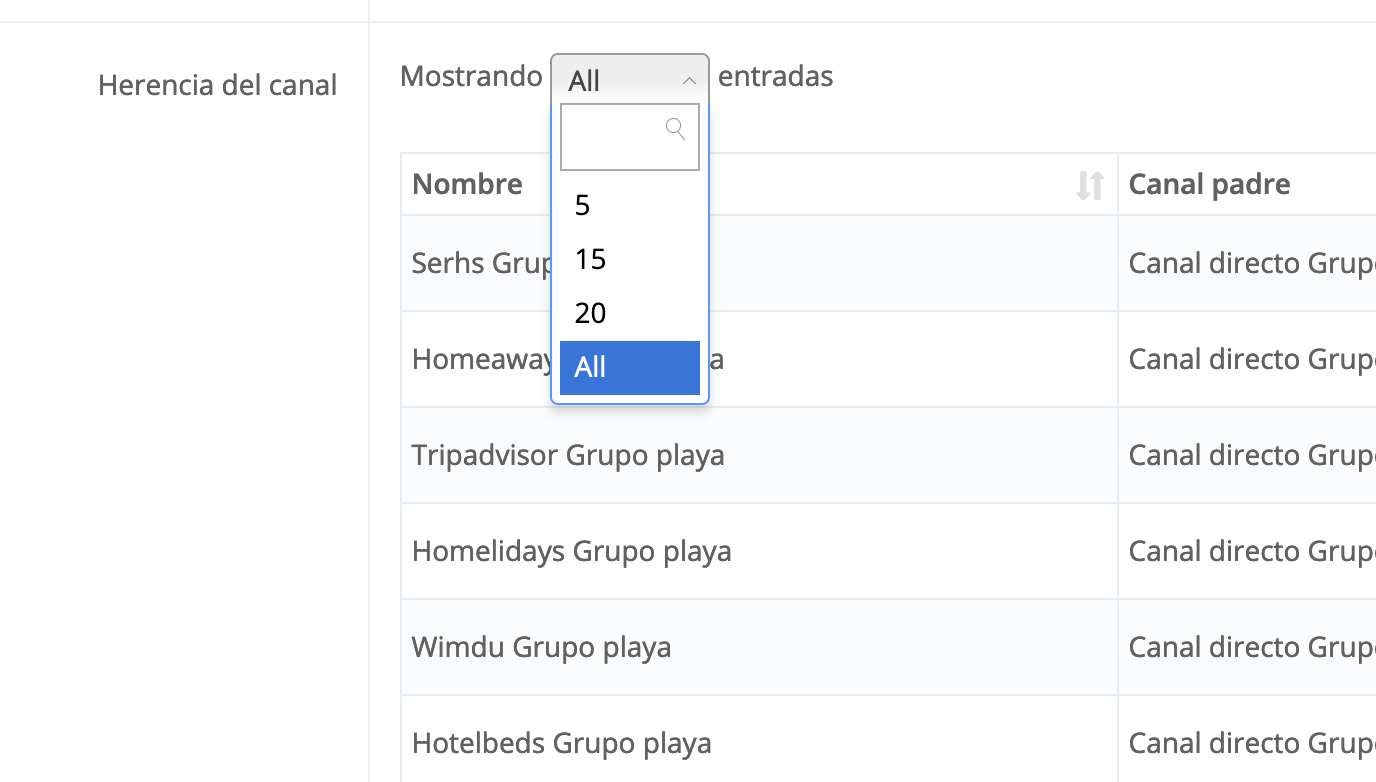Open the entries-per-page All dropdown

point(630,79)
